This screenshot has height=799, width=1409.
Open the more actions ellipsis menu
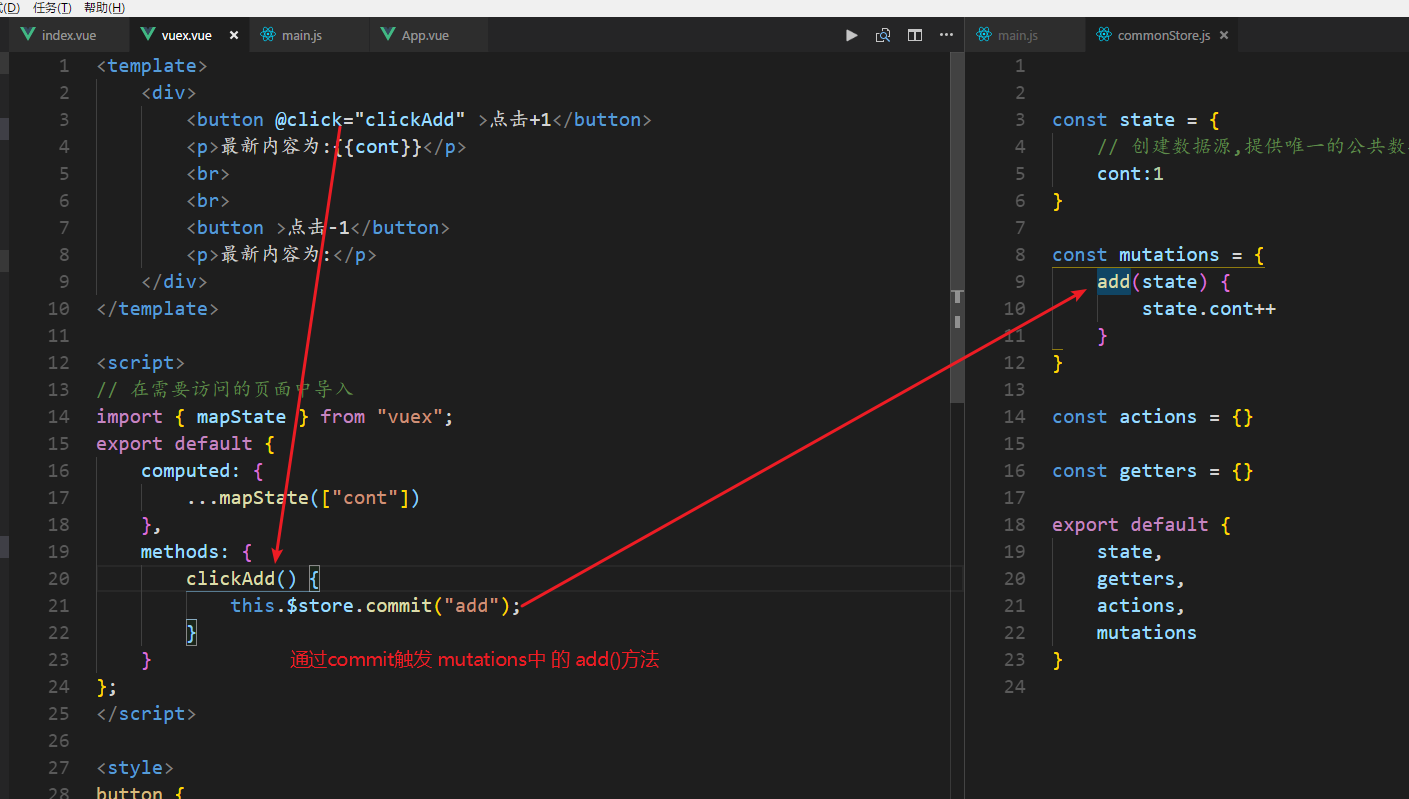(x=946, y=35)
